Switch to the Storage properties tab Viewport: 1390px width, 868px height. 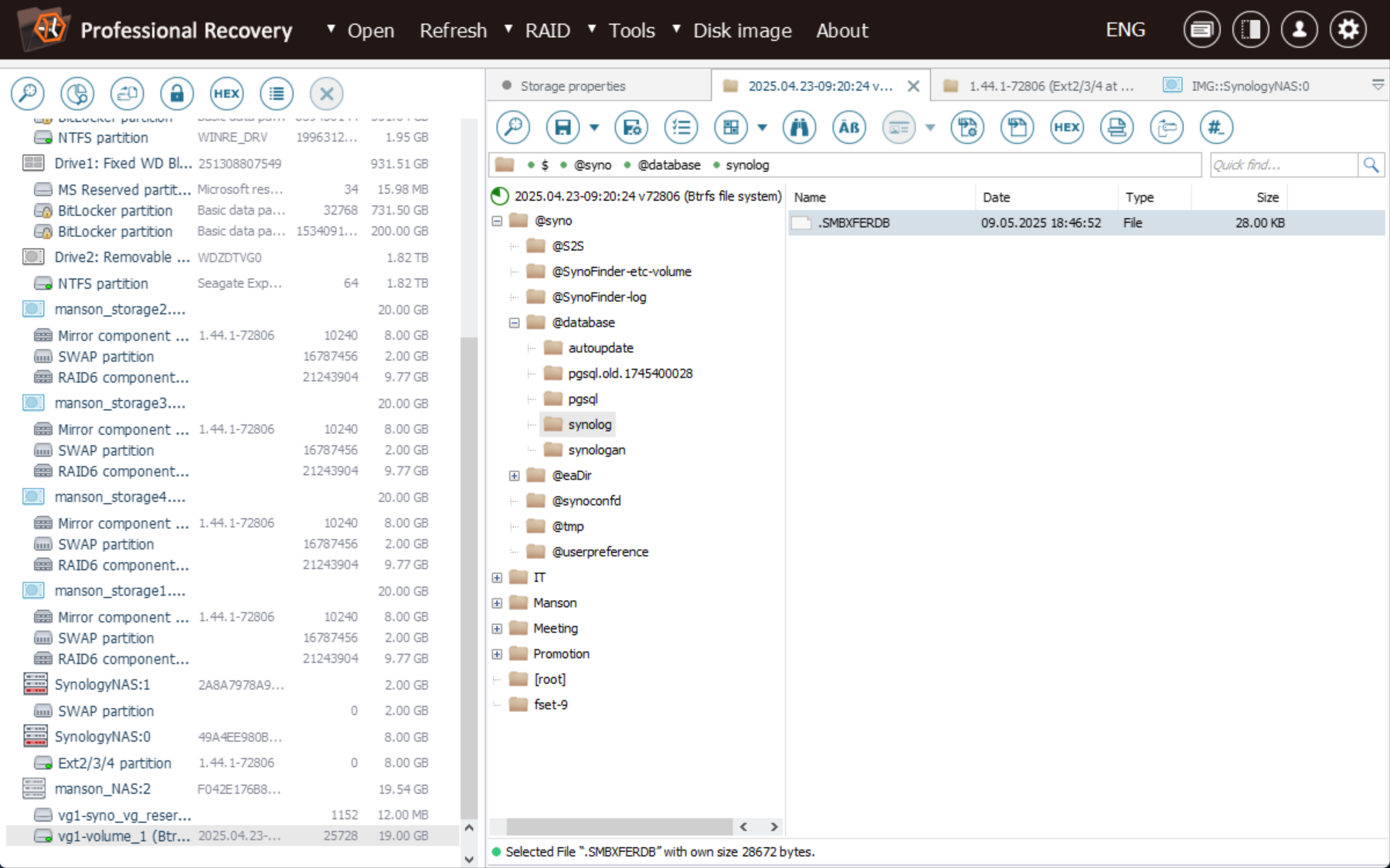(573, 86)
